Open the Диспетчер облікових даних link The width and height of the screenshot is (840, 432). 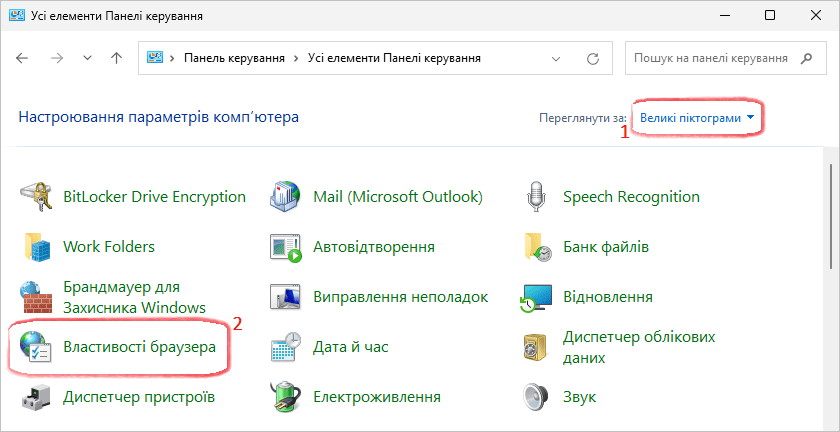pyautogui.click(x=639, y=347)
